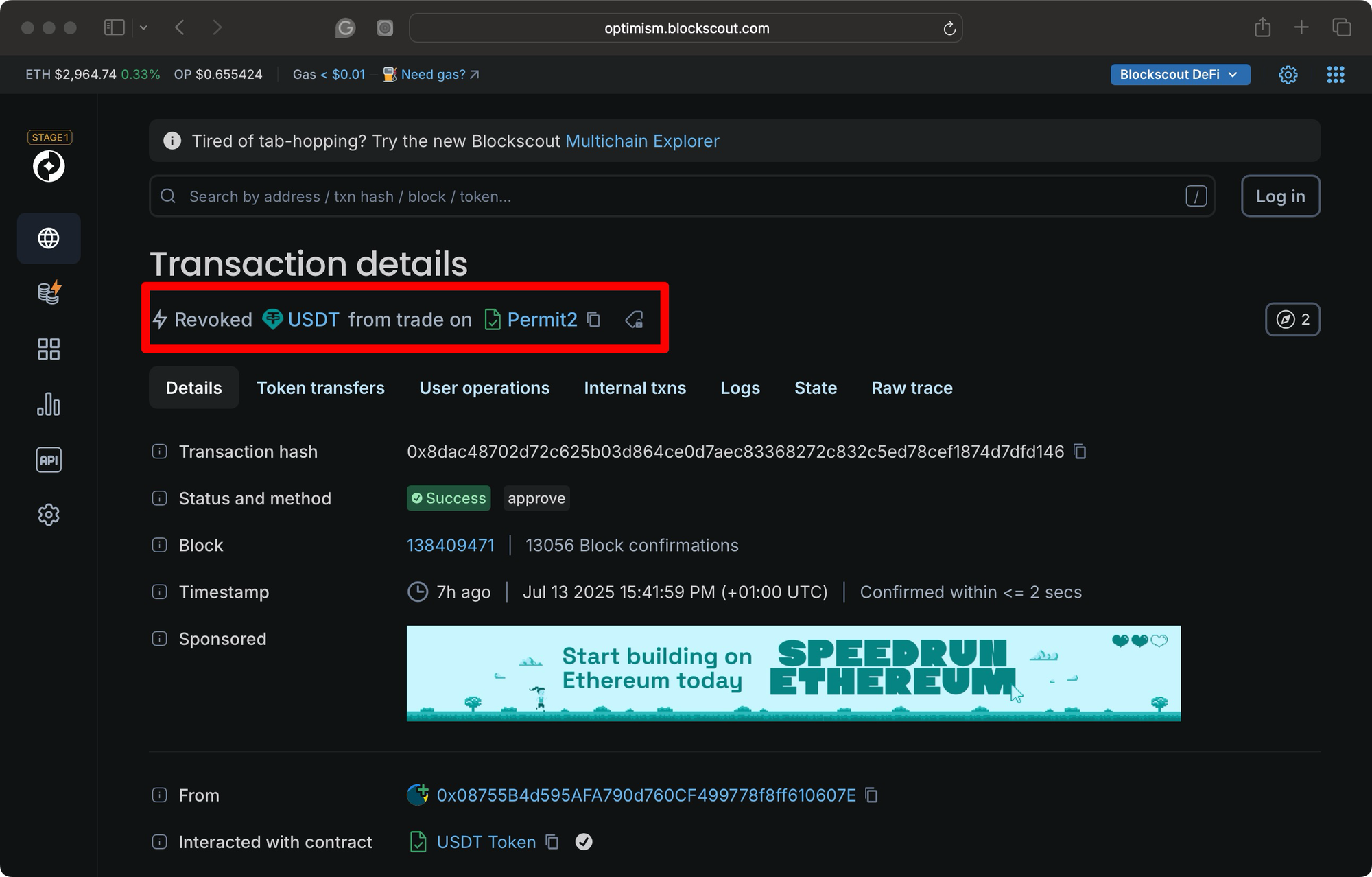This screenshot has height=877, width=1372.
Task: Copy the Permit2 contract address icon
Action: tap(593, 320)
